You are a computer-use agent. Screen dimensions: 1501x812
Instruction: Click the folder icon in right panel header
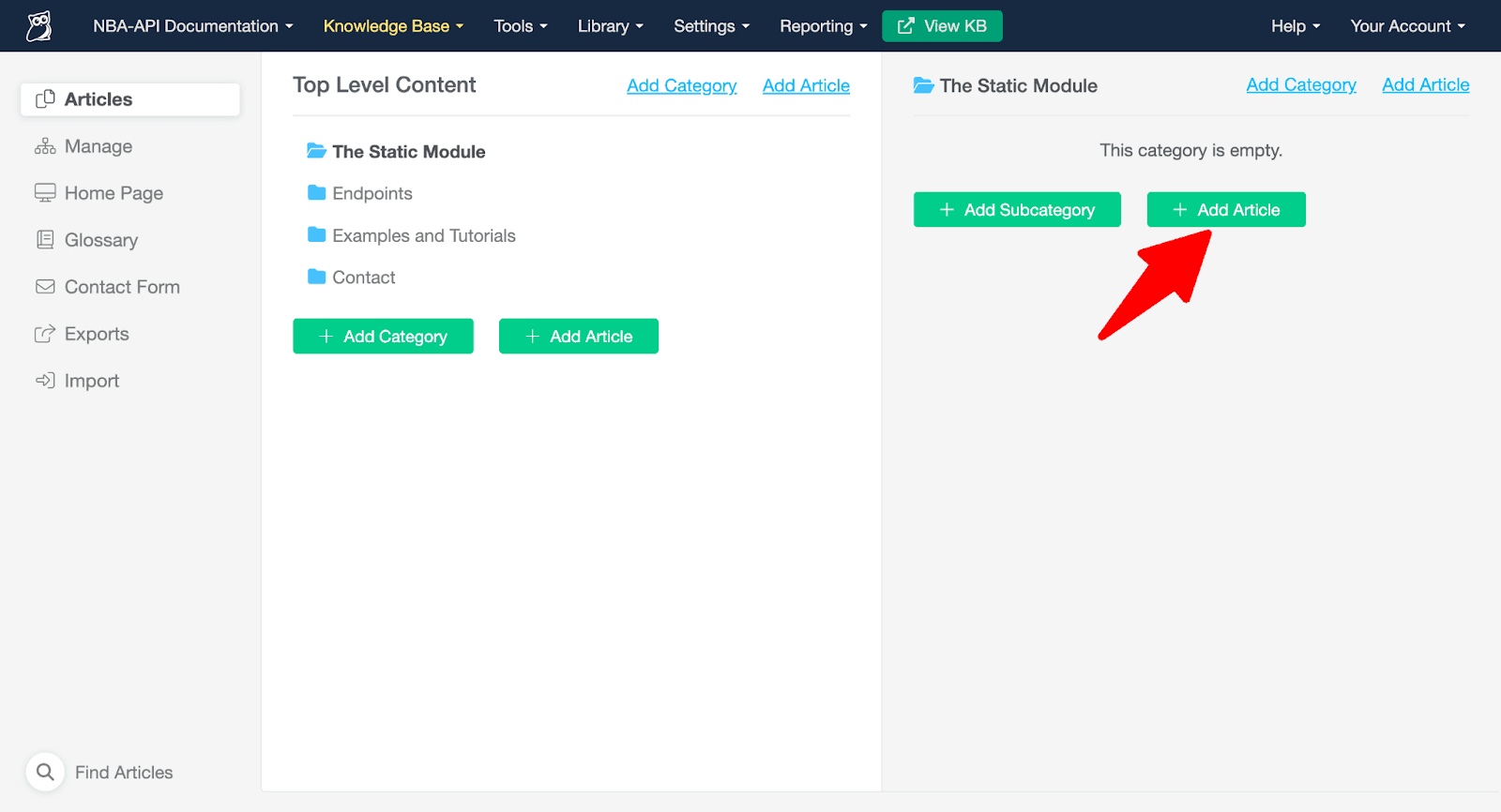coord(924,85)
